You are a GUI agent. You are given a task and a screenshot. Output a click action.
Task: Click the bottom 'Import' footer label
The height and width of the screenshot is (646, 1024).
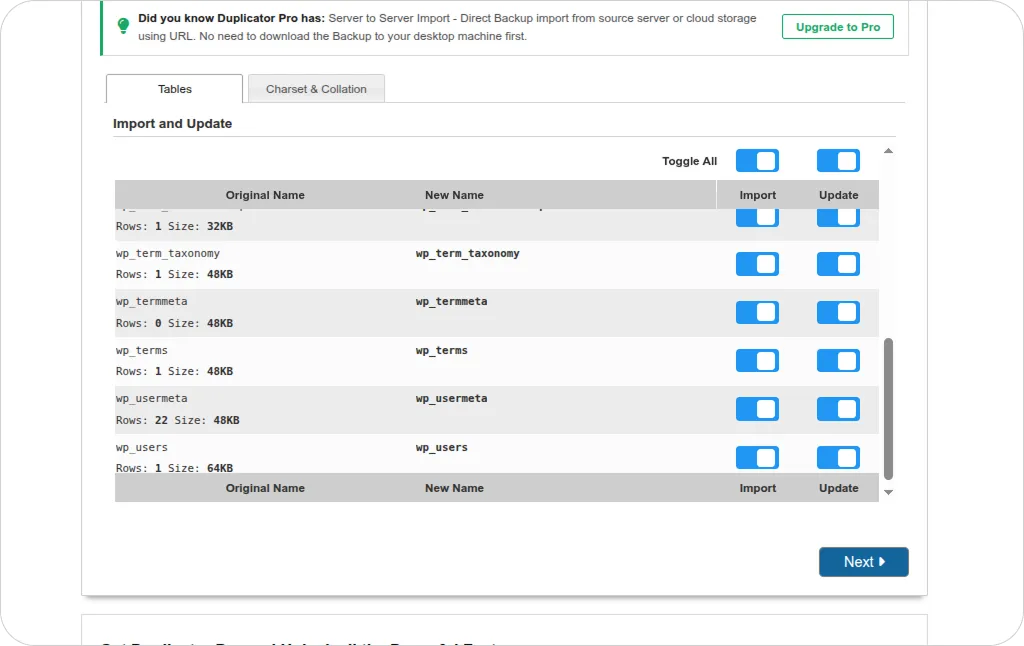(x=758, y=488)
